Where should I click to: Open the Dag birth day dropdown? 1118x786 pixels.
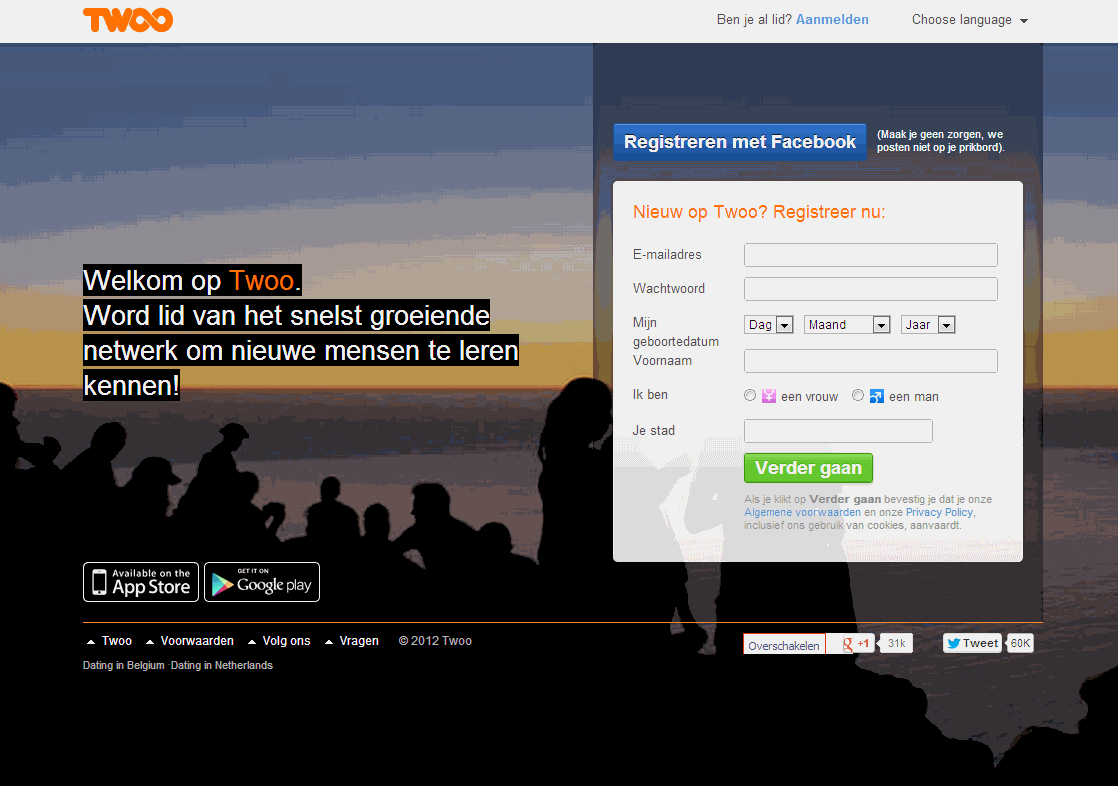(x=769, y=325)
